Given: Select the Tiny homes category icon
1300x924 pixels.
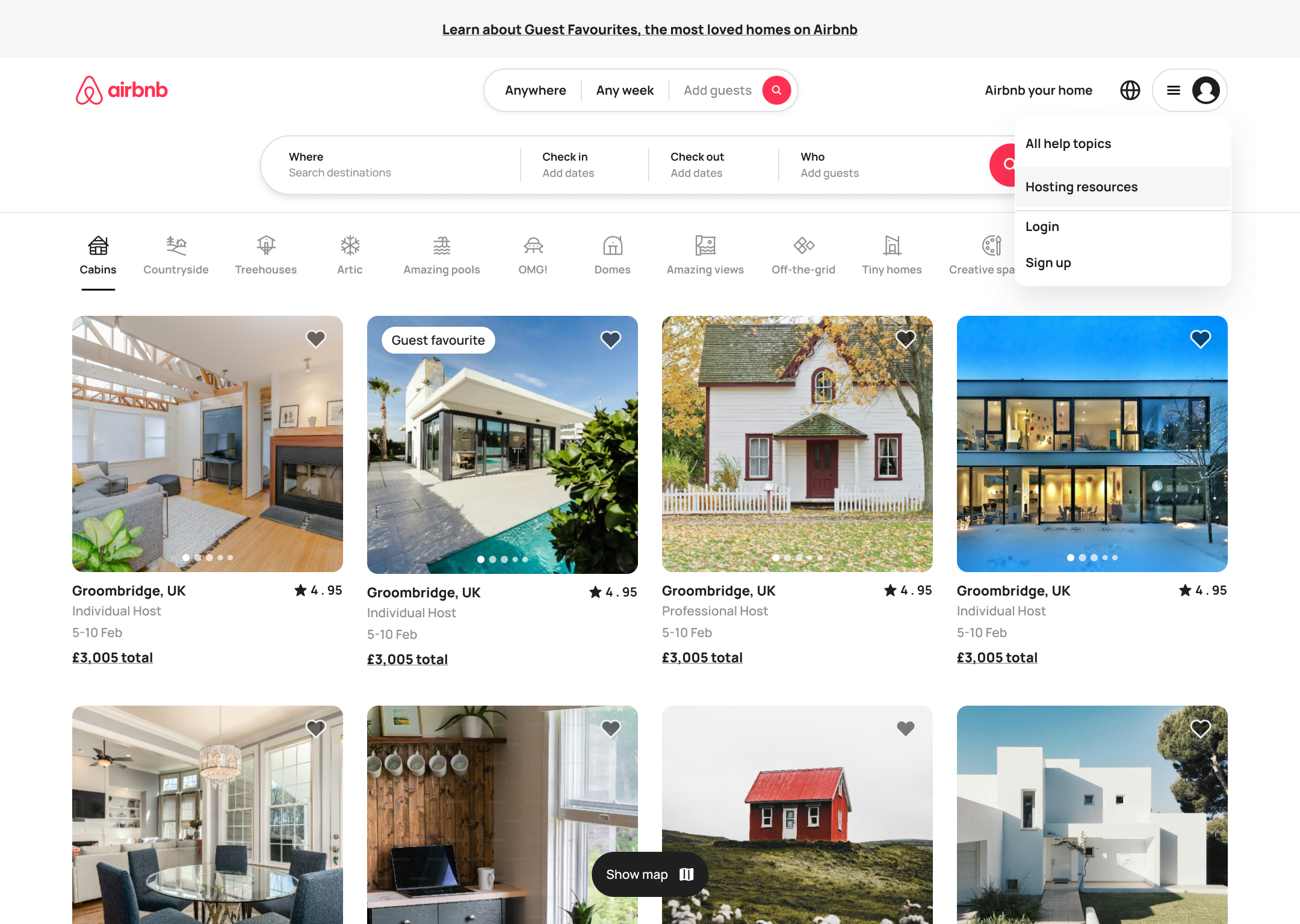Looking at the screenshot, I should 891,245.
